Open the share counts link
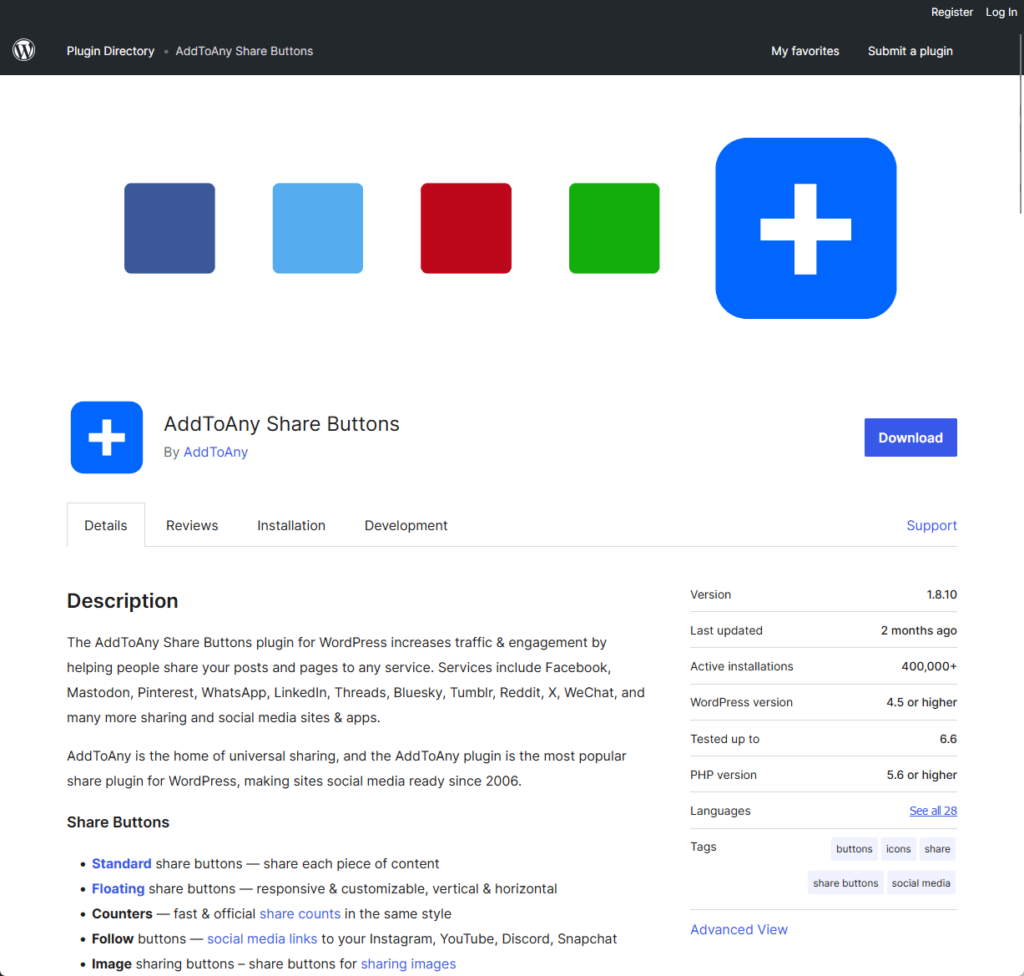 pos(300,913)
